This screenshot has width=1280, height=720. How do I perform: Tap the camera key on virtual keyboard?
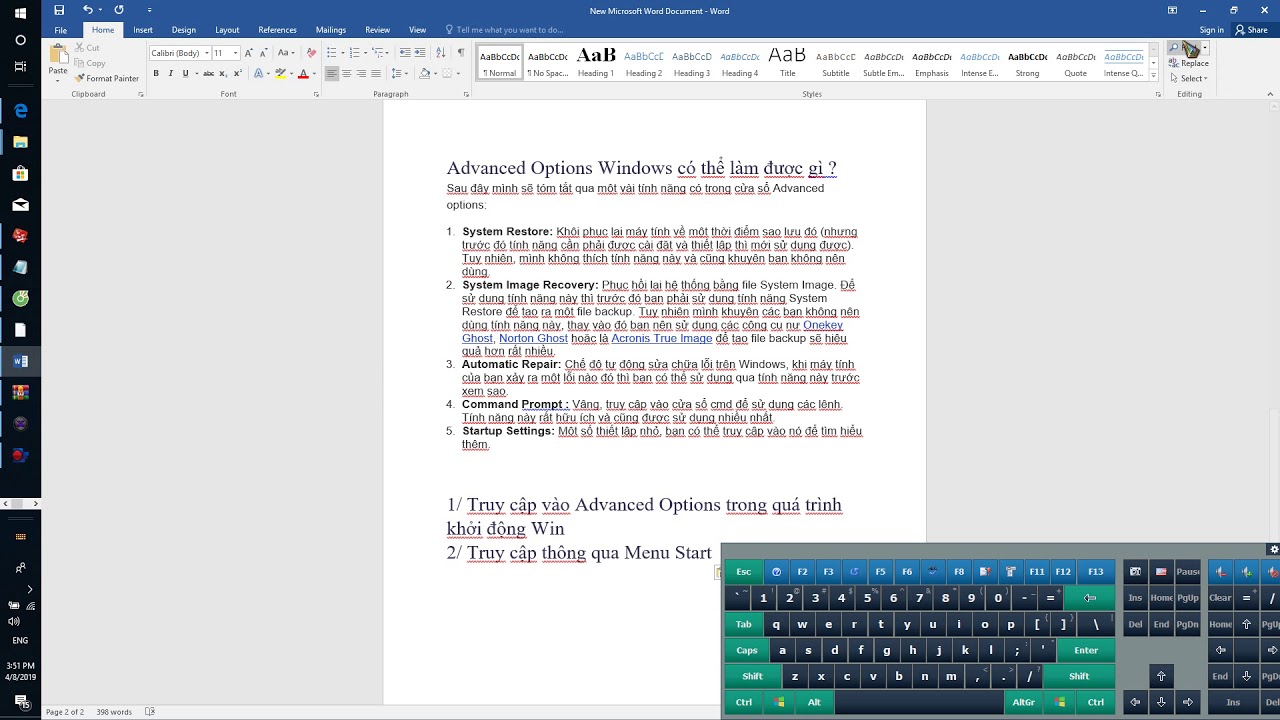pos(1135,572)
